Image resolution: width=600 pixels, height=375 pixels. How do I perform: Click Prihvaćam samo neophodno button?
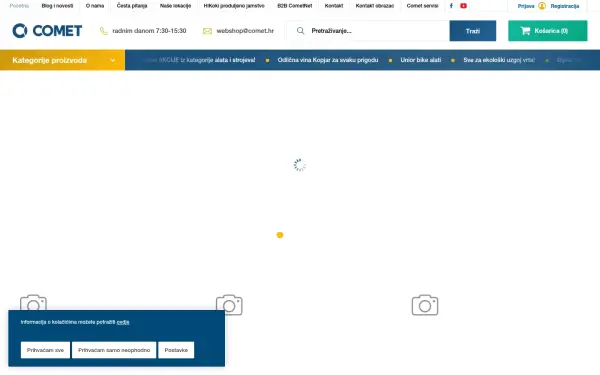tap(114, 350)
